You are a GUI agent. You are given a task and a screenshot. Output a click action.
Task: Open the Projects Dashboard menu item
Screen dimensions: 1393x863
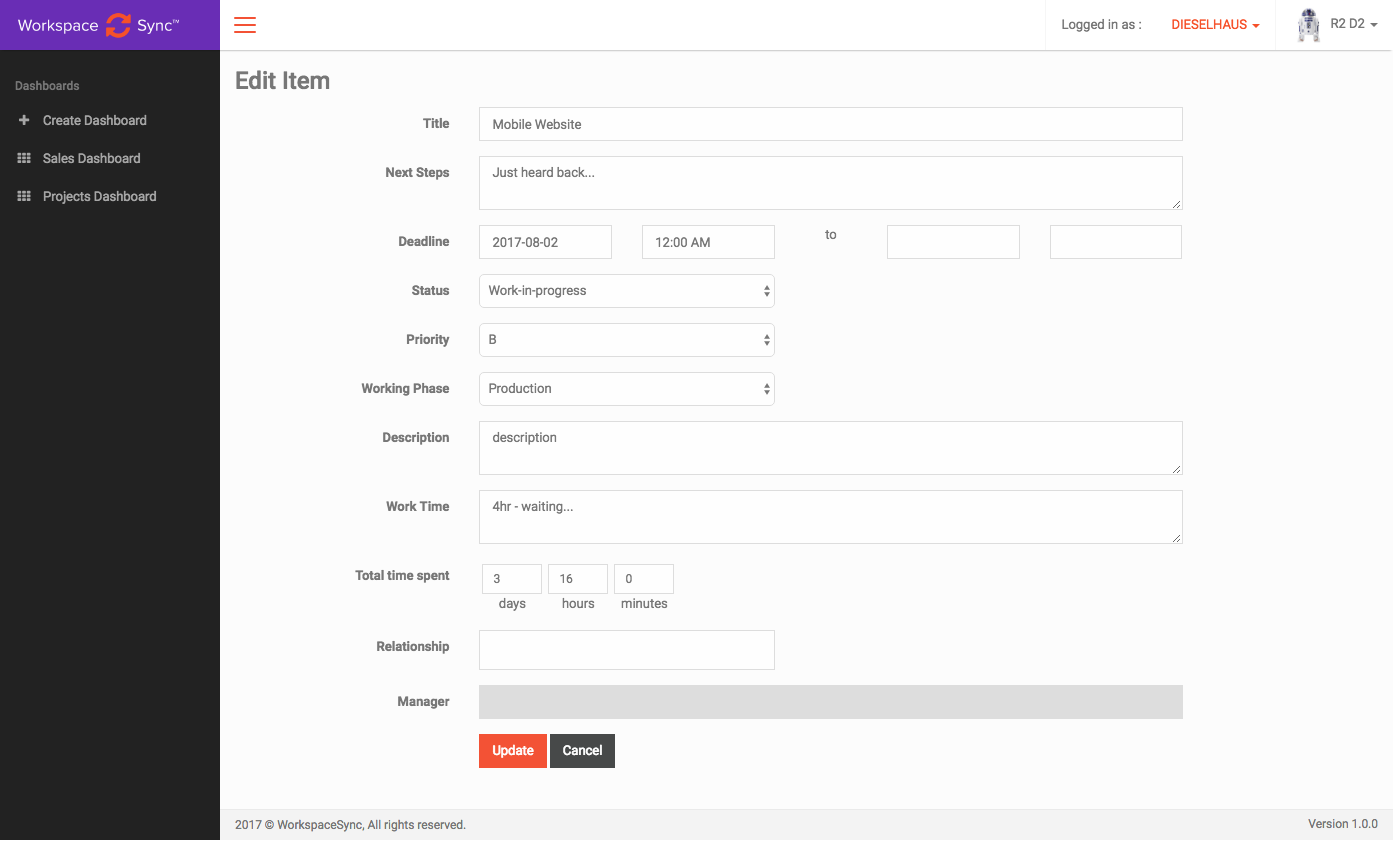pos(99,196)
